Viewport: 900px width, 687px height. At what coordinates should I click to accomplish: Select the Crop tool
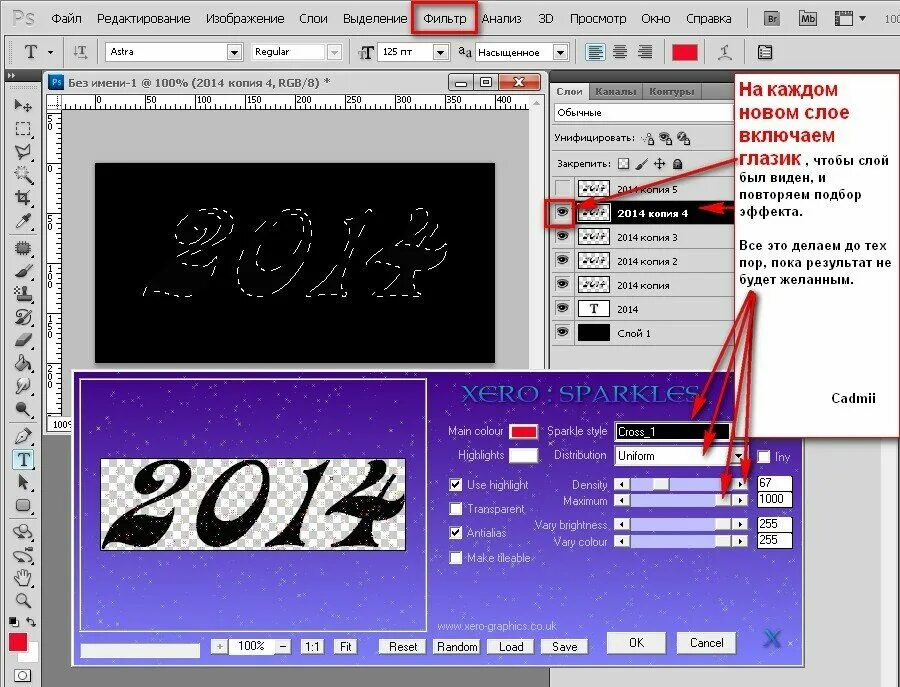23,198
